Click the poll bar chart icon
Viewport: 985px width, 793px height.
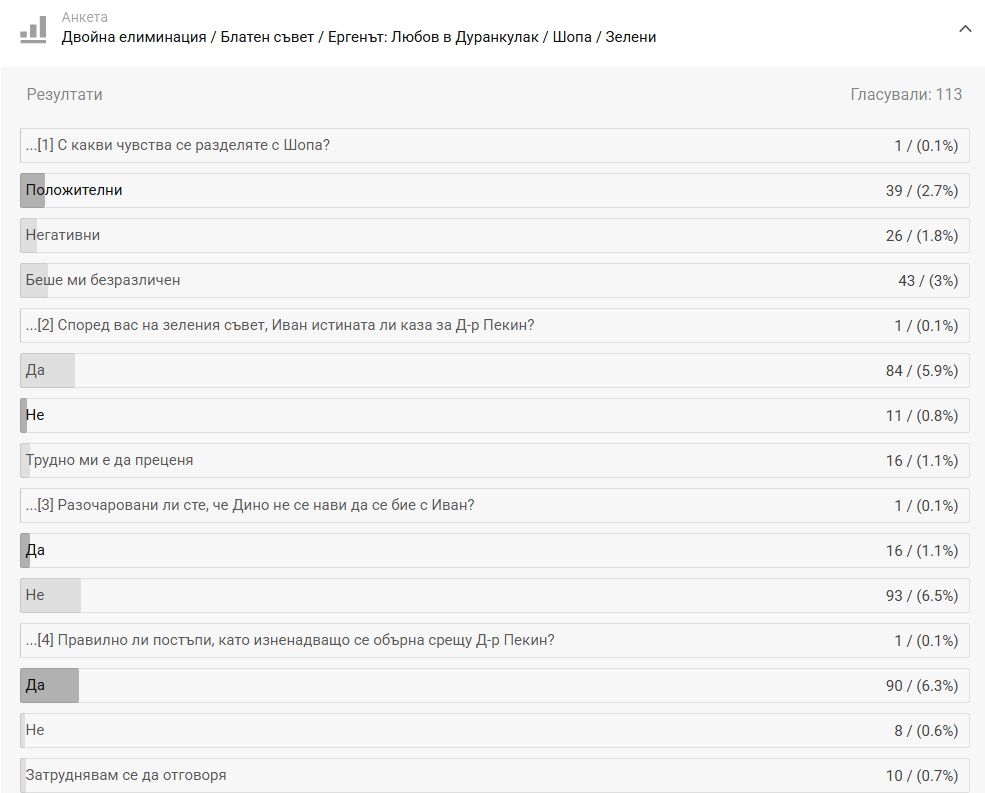point(33,29)
